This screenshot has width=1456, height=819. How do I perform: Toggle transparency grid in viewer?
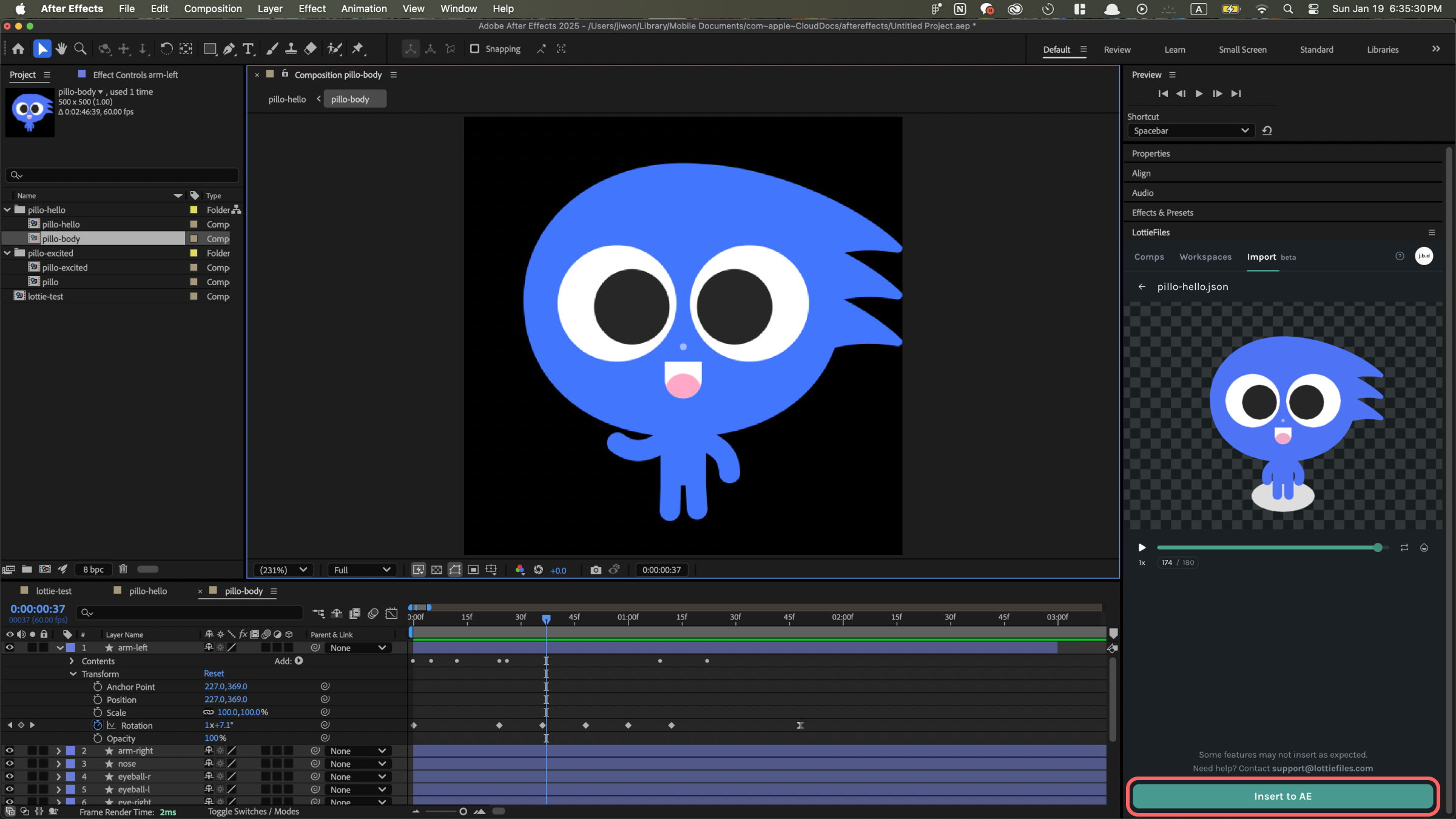pyautogui.click(x=437, y=570)
